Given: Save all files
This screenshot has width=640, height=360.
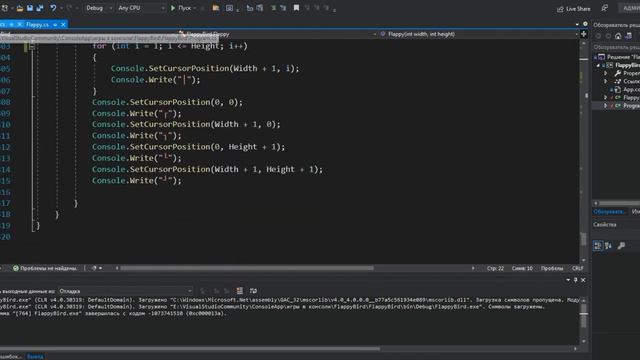Looking at the screenshot, I should point(40,8).
